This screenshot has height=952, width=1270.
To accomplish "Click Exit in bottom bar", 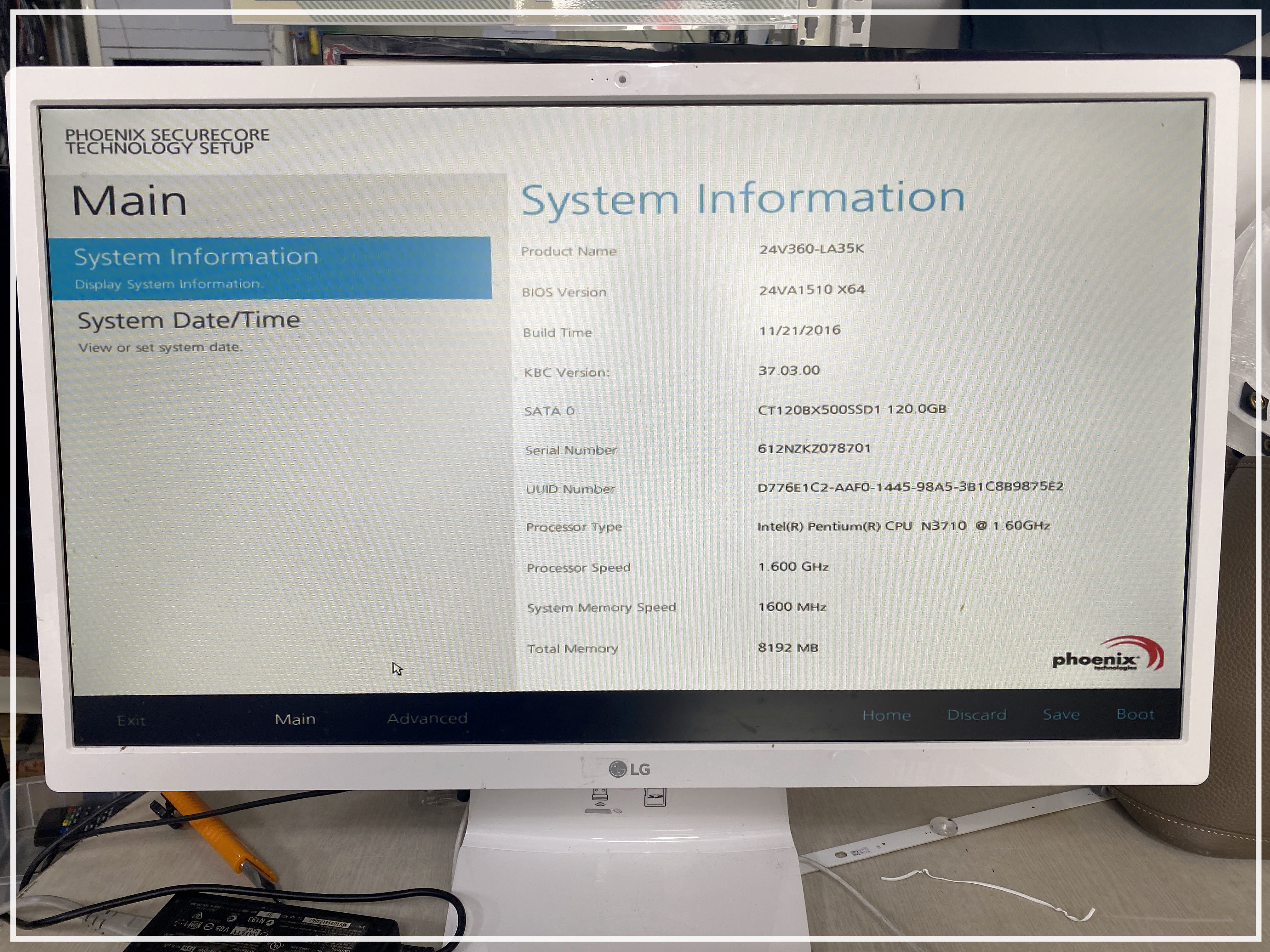I will point(131,721).
